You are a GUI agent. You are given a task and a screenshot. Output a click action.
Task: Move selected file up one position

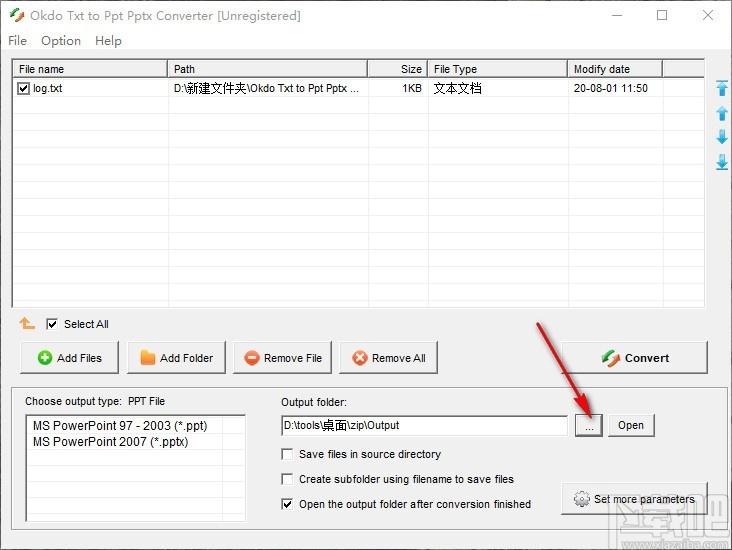pos(722,113)
